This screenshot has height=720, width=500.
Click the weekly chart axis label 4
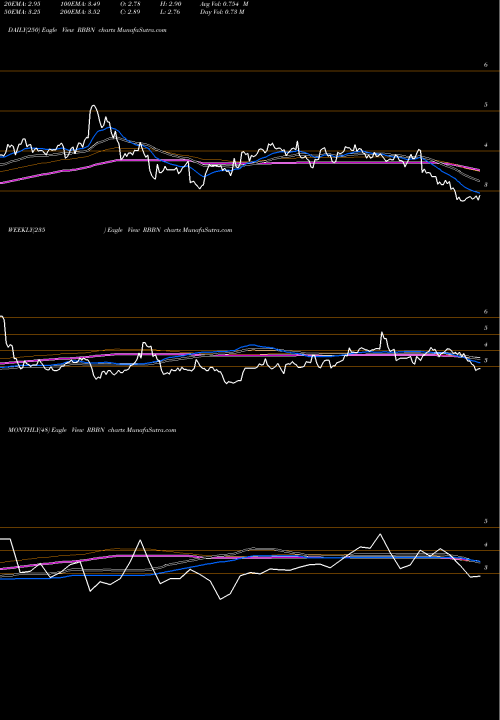486,344
